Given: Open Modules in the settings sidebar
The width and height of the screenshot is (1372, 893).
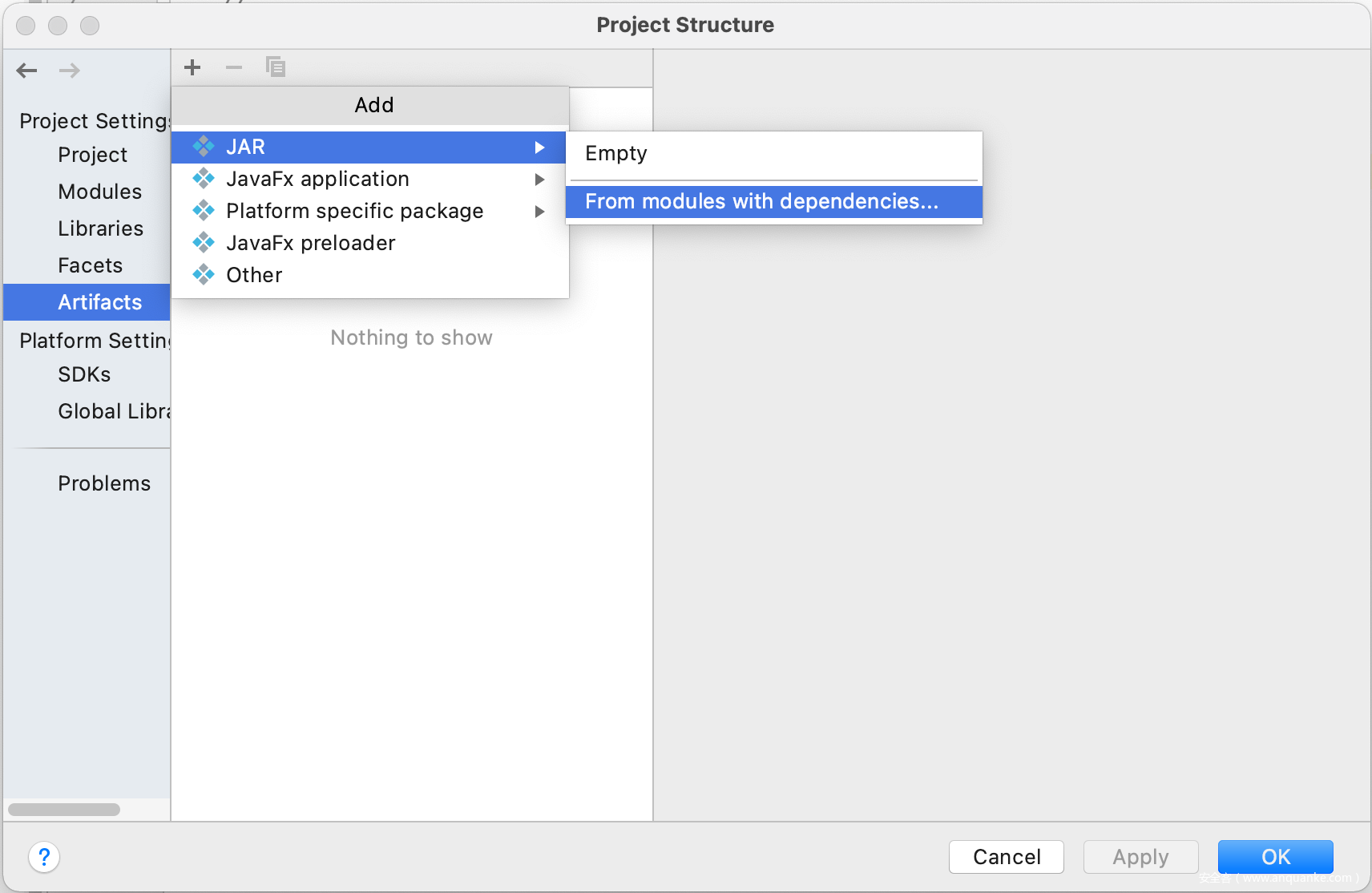Looking at the screenshot, I should [99, 192].
